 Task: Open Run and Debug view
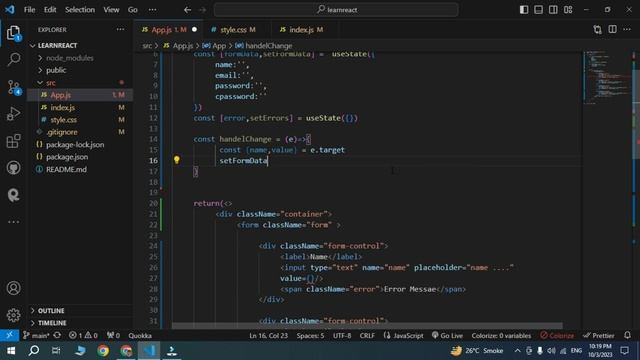coord(13,114)
